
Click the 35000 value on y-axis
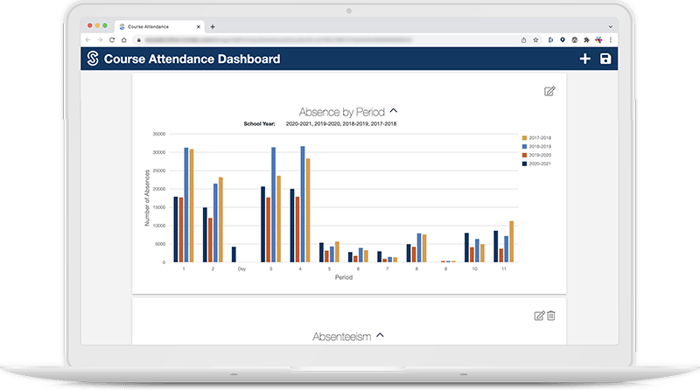click(159, 134)
